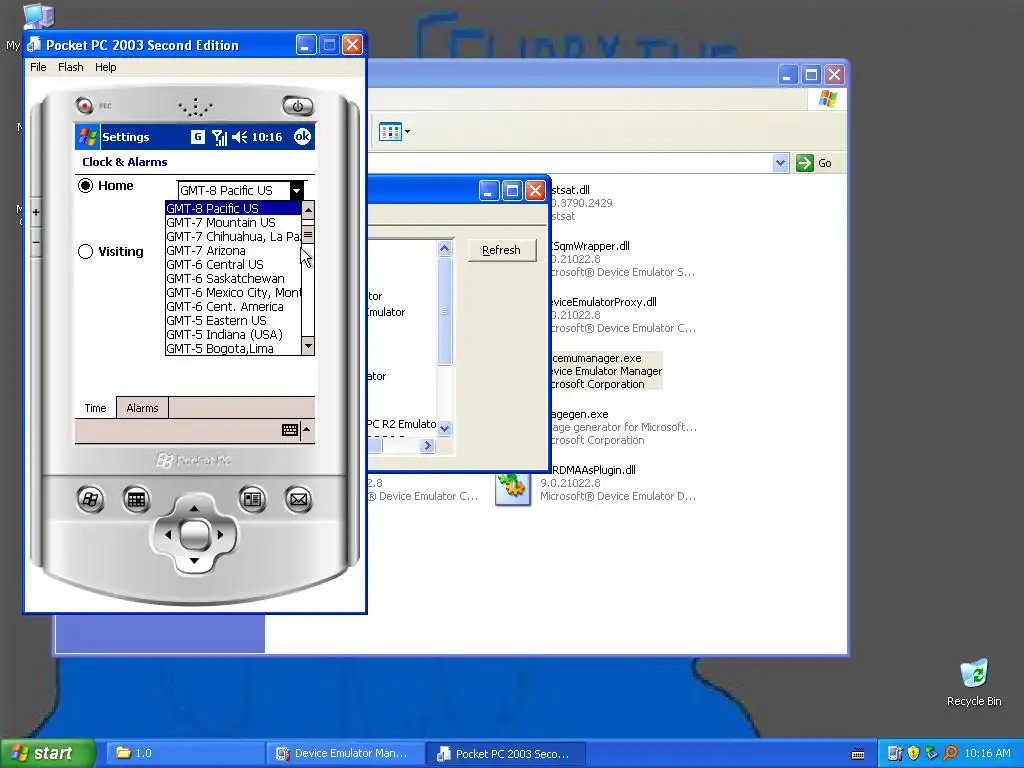The height and width of the screenshot is (768, 1024).
Task: Open the Windows Start menu
Action: (x=47, y=753)
